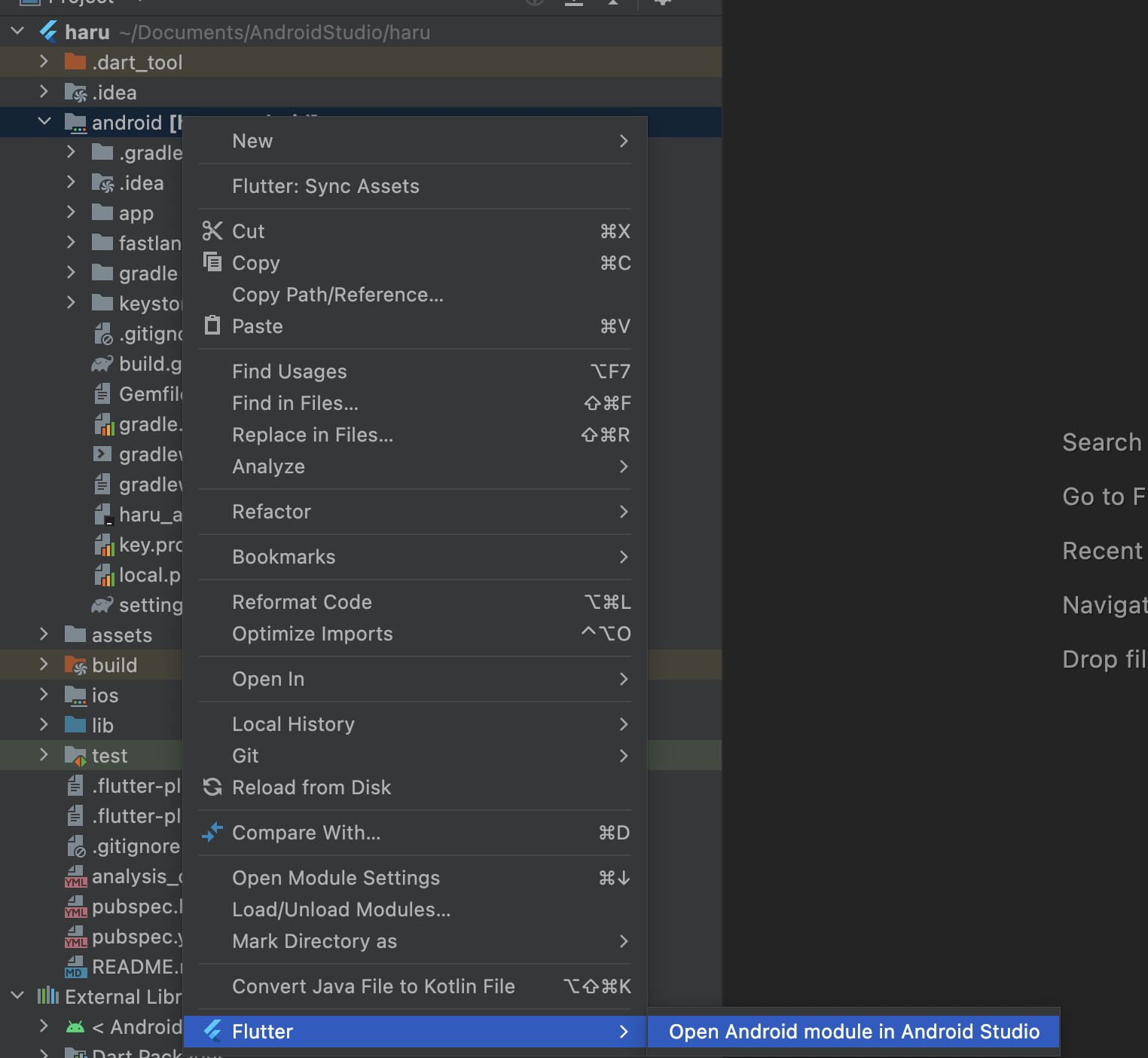The height and width of the screenshot is (1058, 1148).
Task: Open the Analyze submenu
Action: click(x=415, y=466)
